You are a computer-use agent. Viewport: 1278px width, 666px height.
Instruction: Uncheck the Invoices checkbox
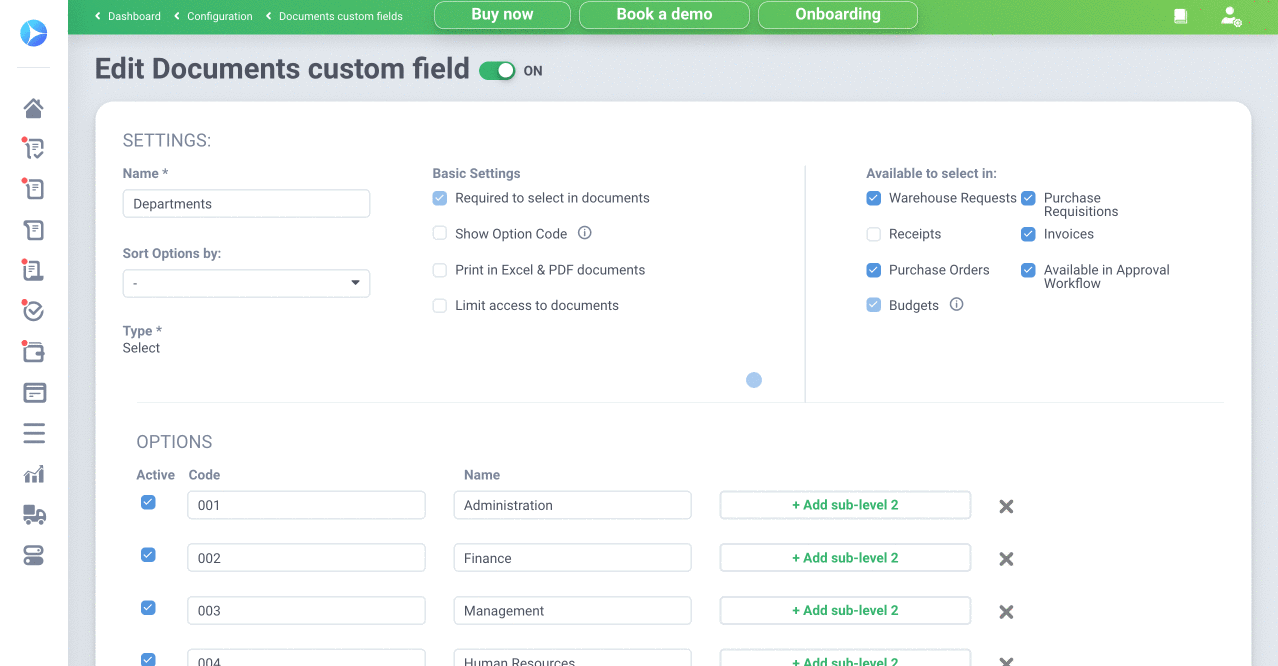coord(1028,234)
